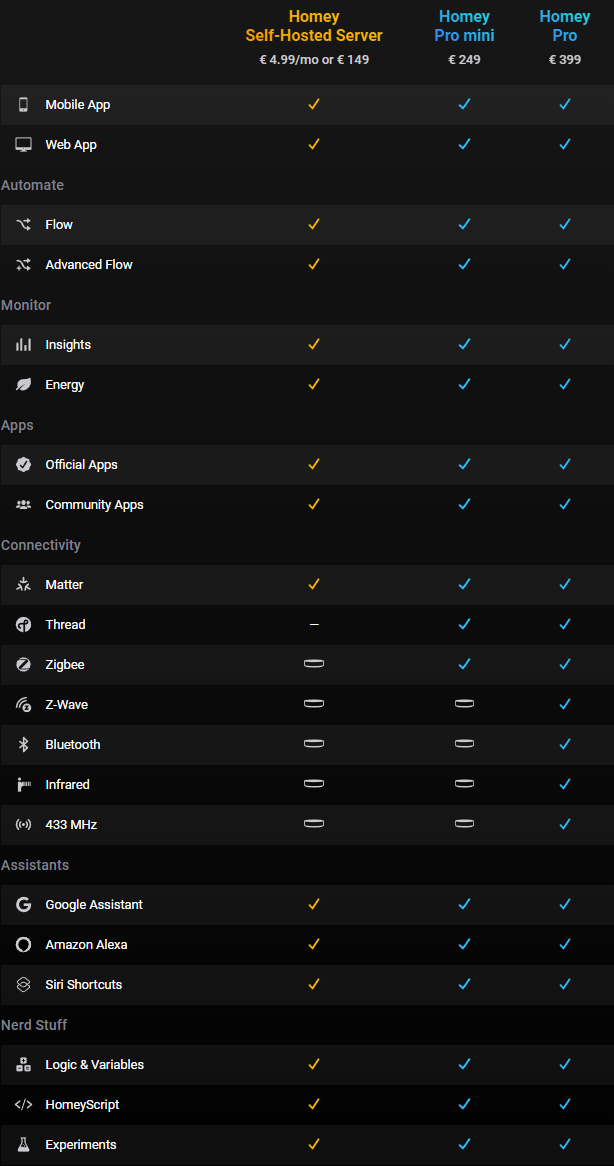
Task: Click the Energy checkmark under Homey Pro
Action: [x=565, y=384]
